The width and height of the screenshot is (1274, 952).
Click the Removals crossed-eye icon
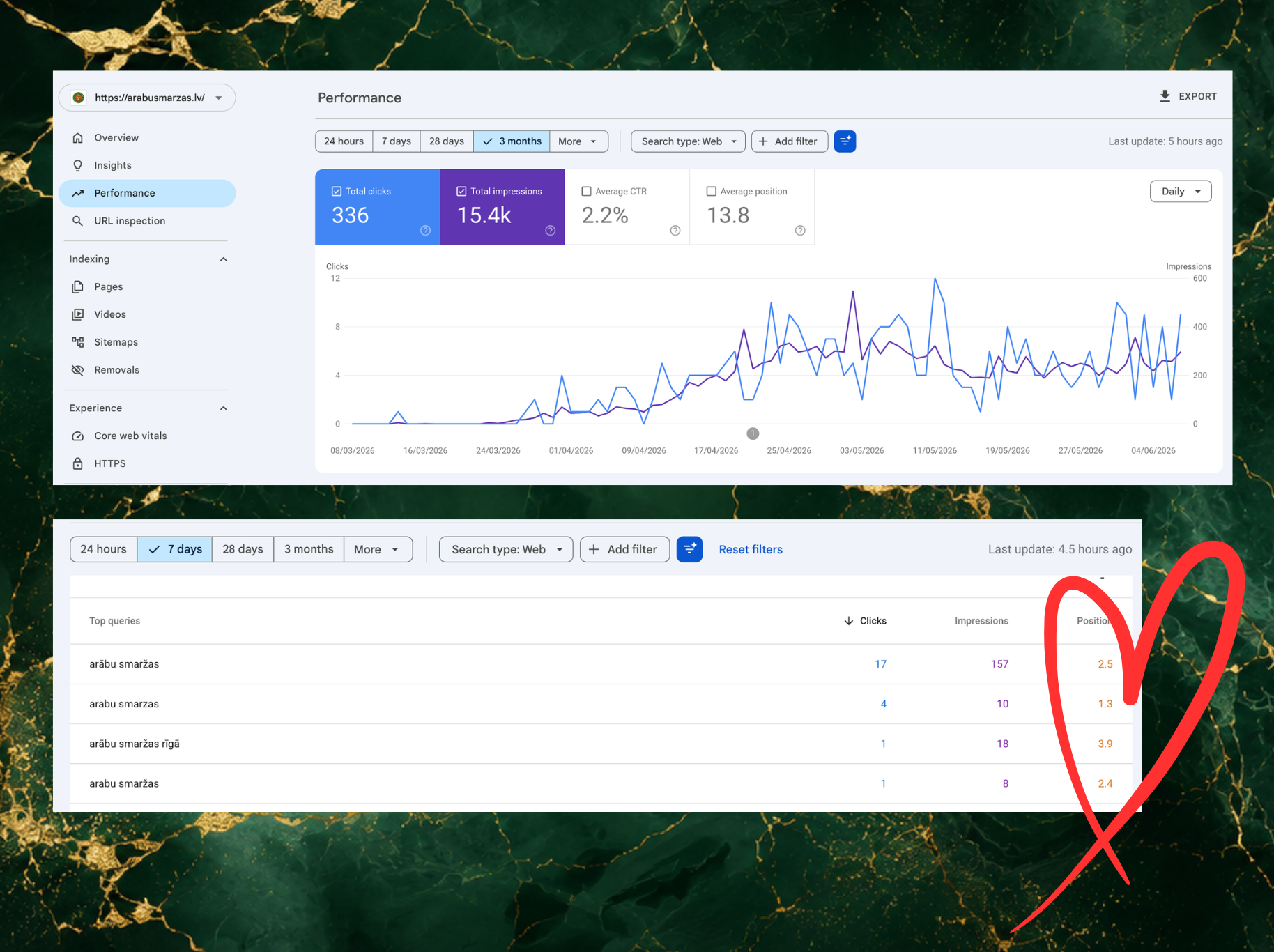point(78,370)
